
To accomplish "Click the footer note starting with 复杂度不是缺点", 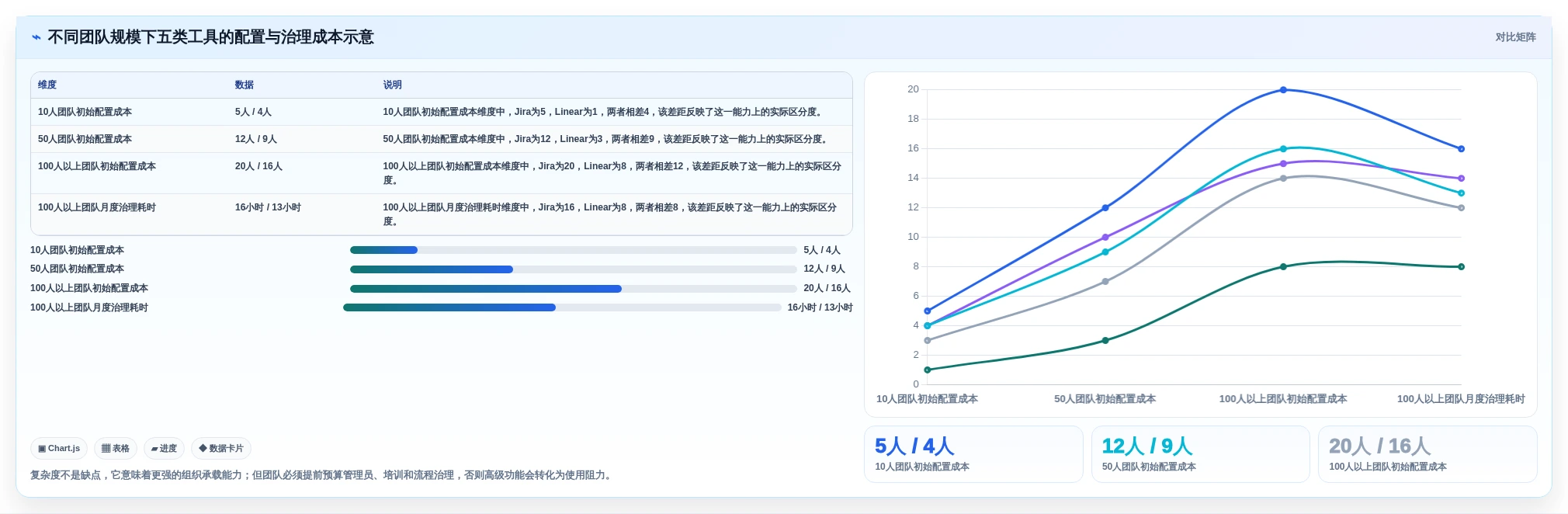I will click(322, 475).
